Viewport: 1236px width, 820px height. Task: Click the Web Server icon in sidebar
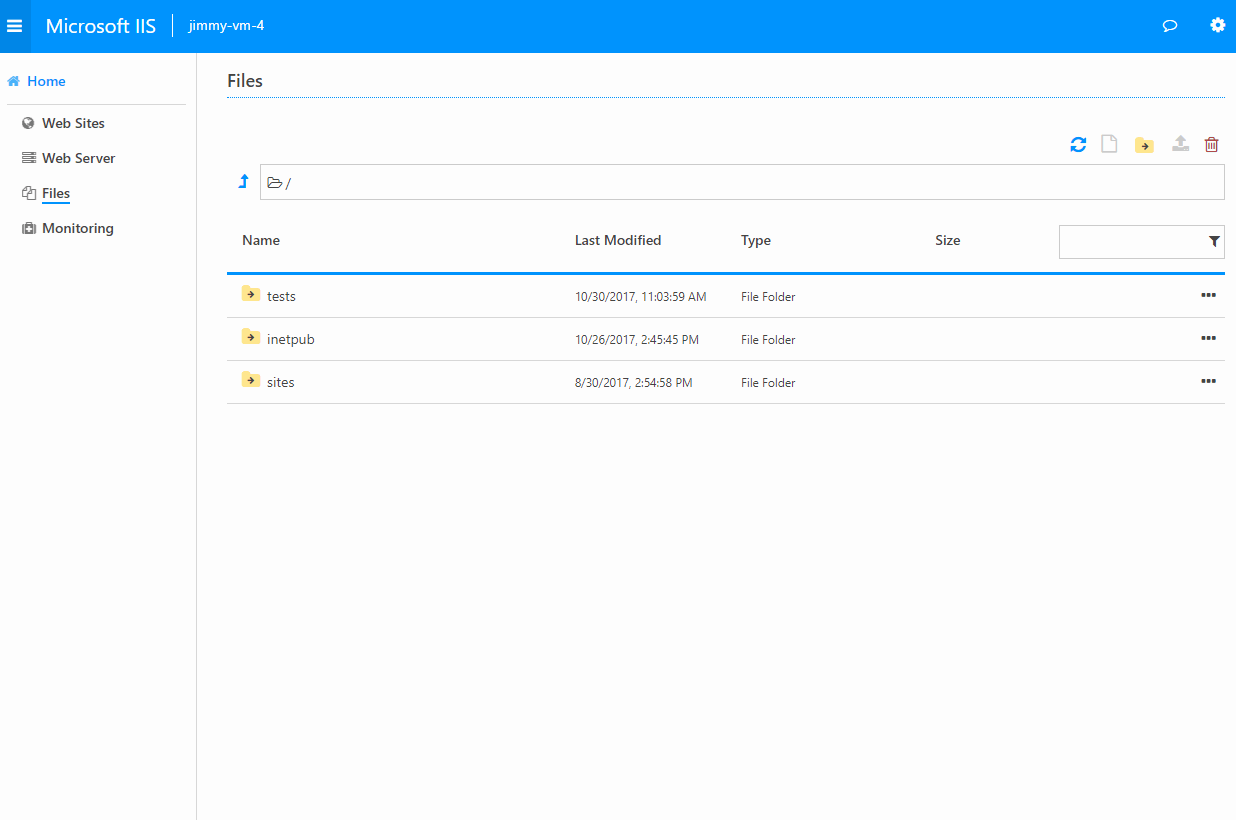pos(28,158)
